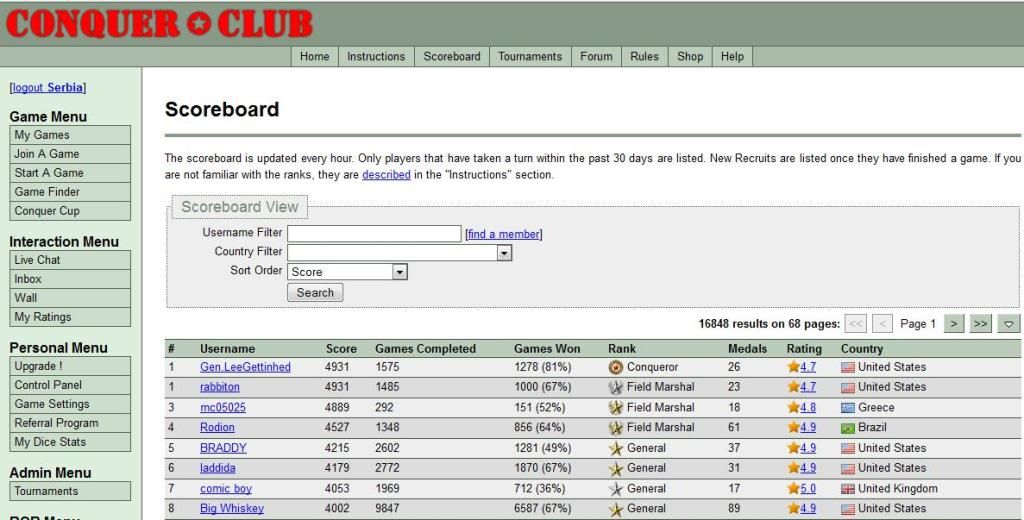Viewport: 1024px width, 520px height.
Task: Click Upgrade ! in Personal Menu
Action: [70, 366]
